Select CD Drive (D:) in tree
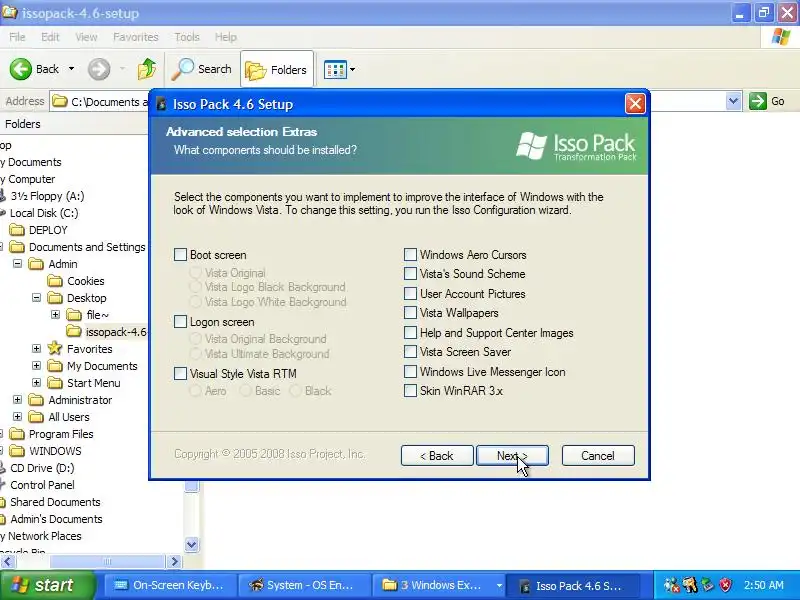The width and height of the screenshot is (800, 600). pyautogui.click(x=42, y=468)
